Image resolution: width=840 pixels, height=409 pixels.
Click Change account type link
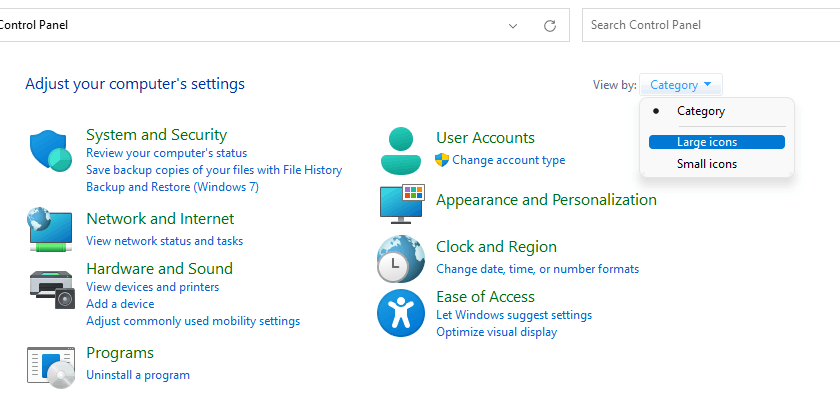click(x=508, y=160)
